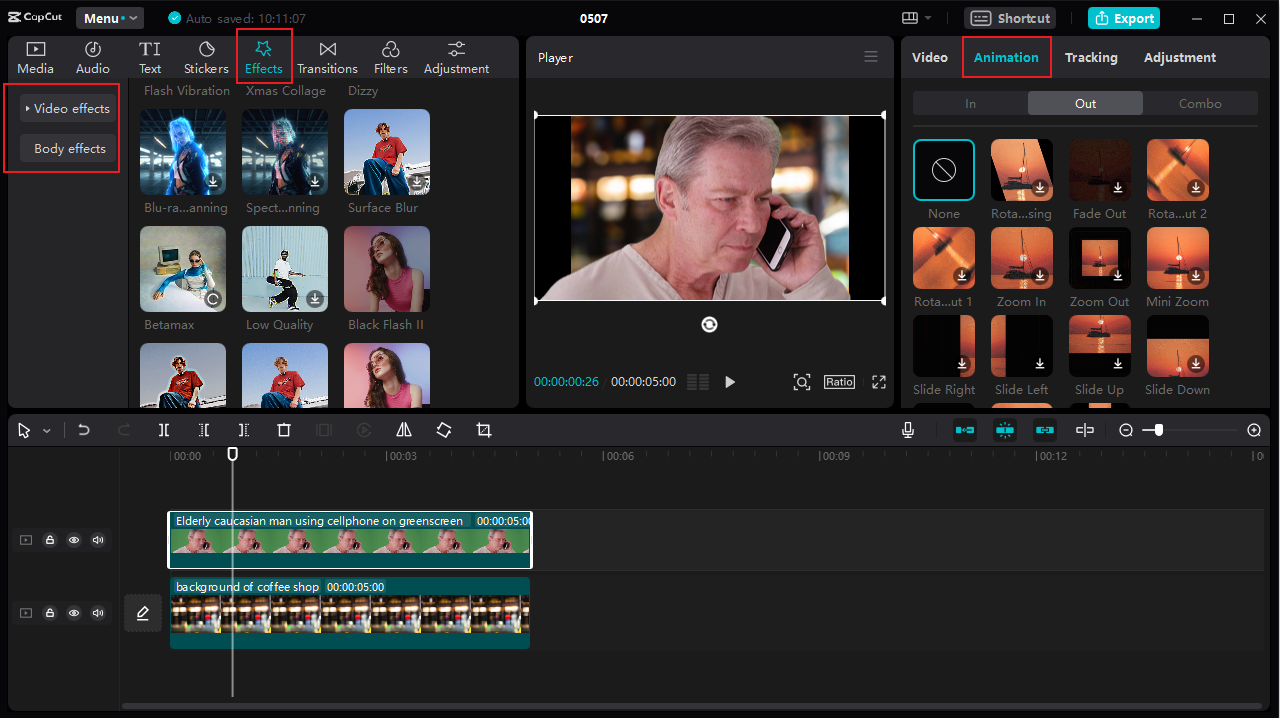This screenshot has height=718, width=1280.
Task: Click the rotate handle below the video preview
Action: [709, 324]
